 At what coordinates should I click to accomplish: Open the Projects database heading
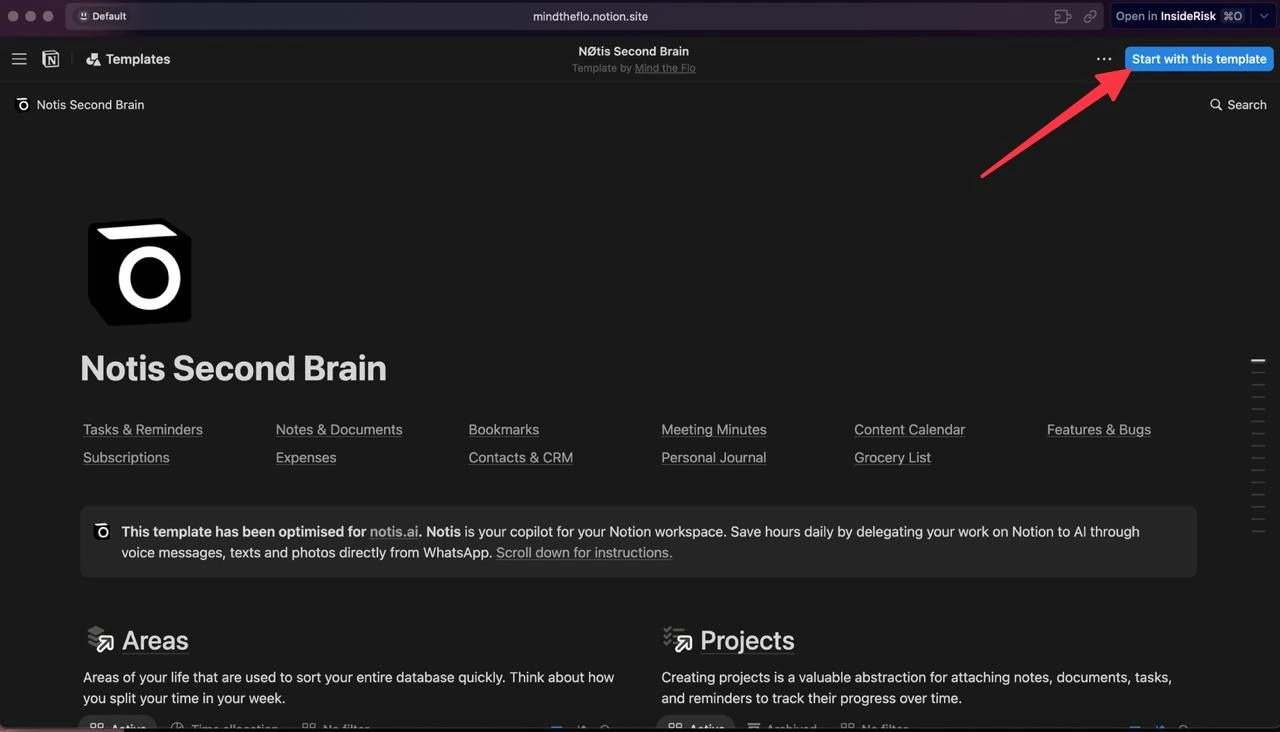(x=747, y=640)
